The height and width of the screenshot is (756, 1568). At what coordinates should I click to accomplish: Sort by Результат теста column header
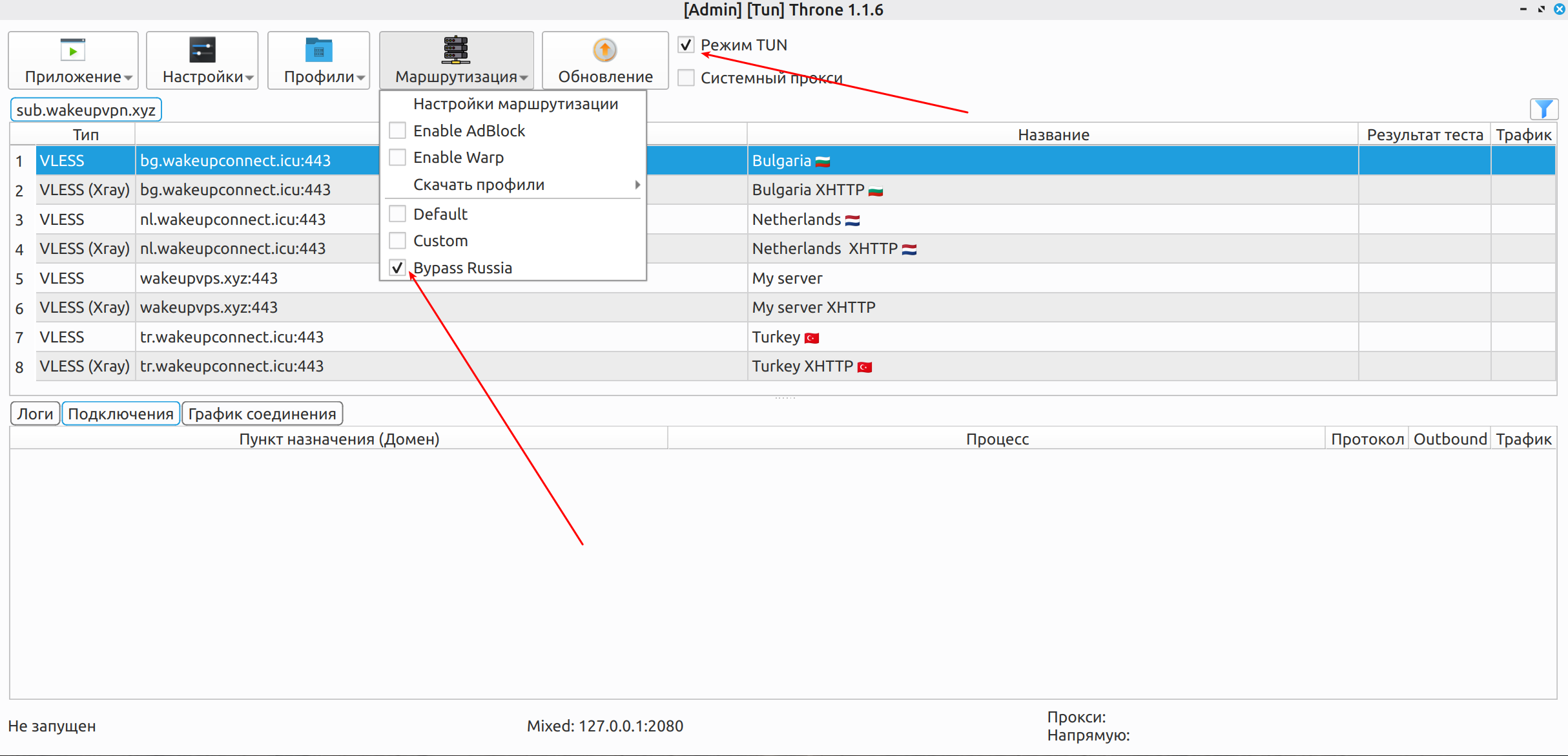pyautogui.click(x=1425, y=134)
